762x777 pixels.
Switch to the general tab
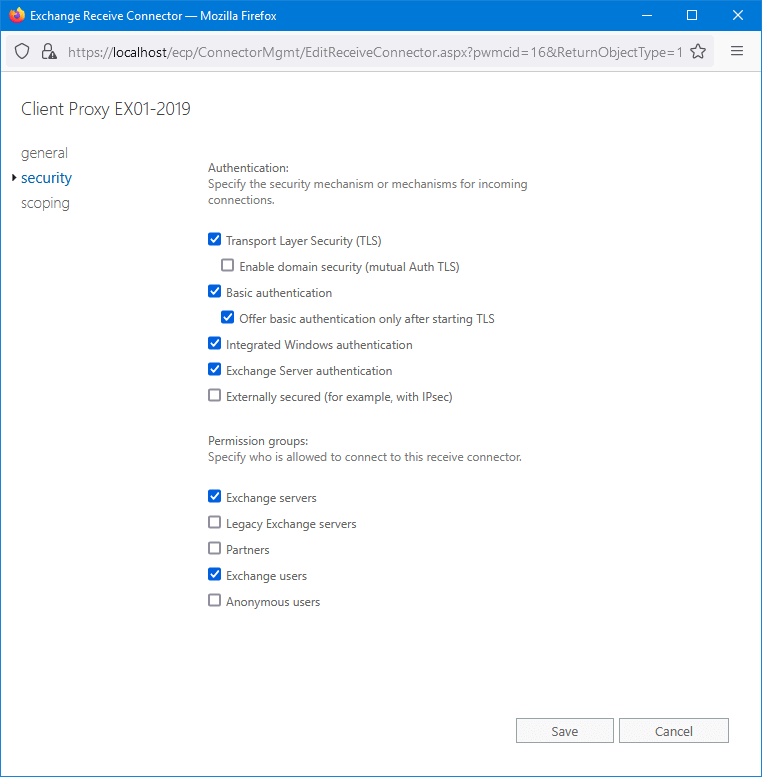[44, 153]
